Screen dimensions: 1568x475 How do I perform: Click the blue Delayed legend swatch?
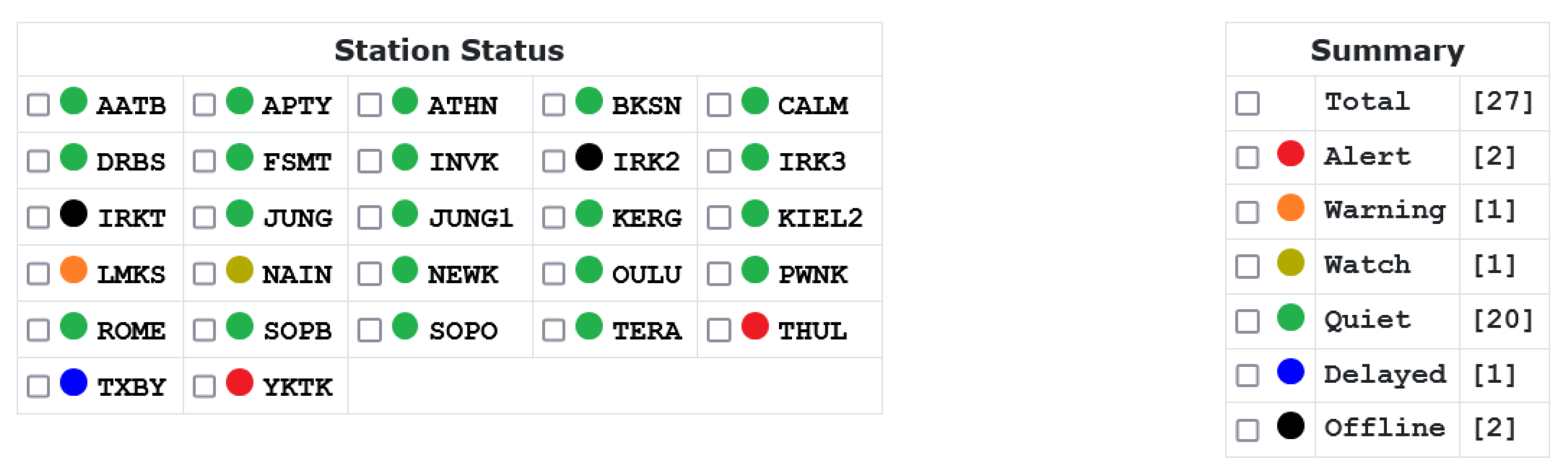(1290, 372)
